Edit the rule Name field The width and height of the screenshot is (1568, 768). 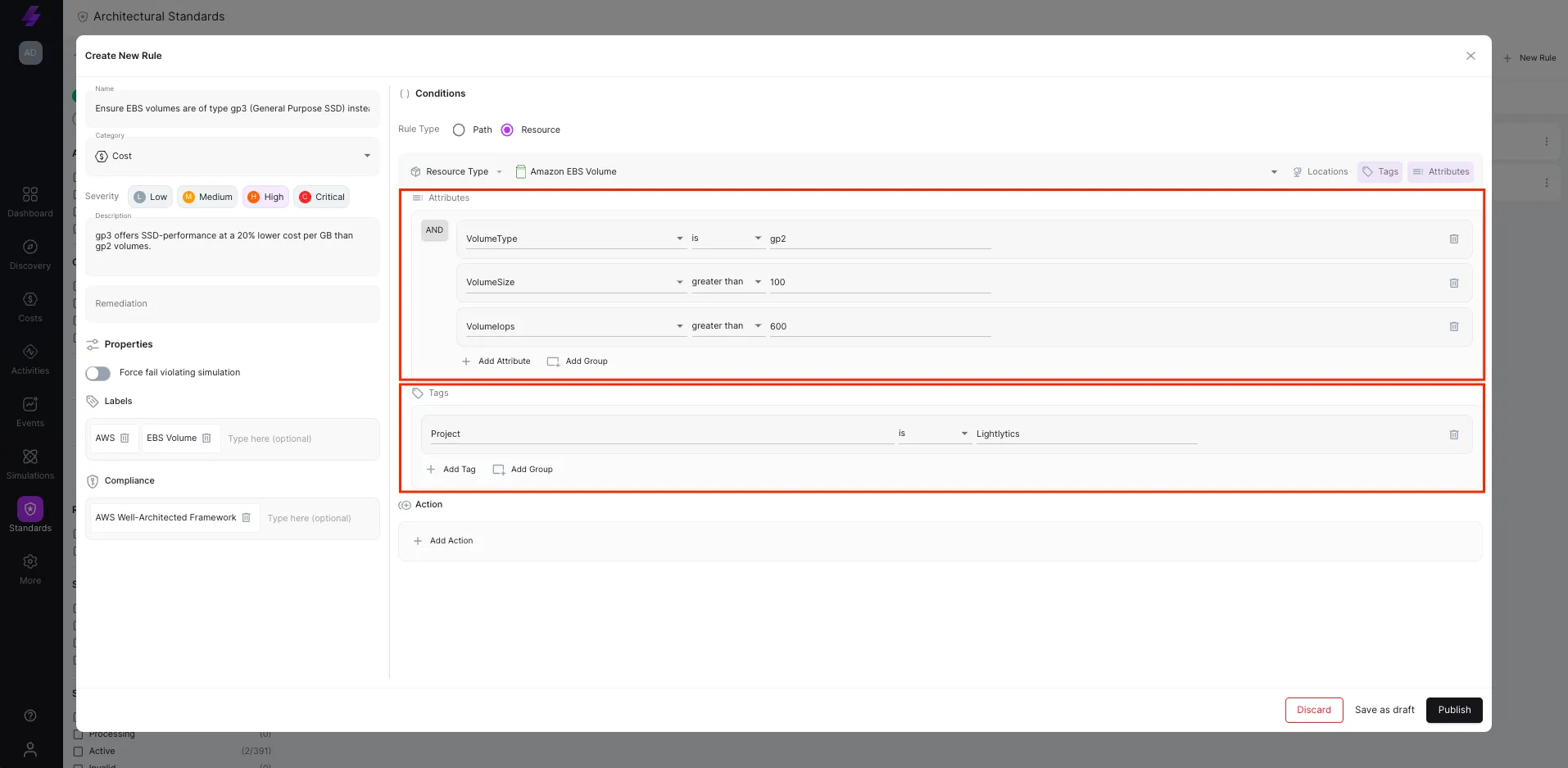pyautogui.click(x=233, y=108)
